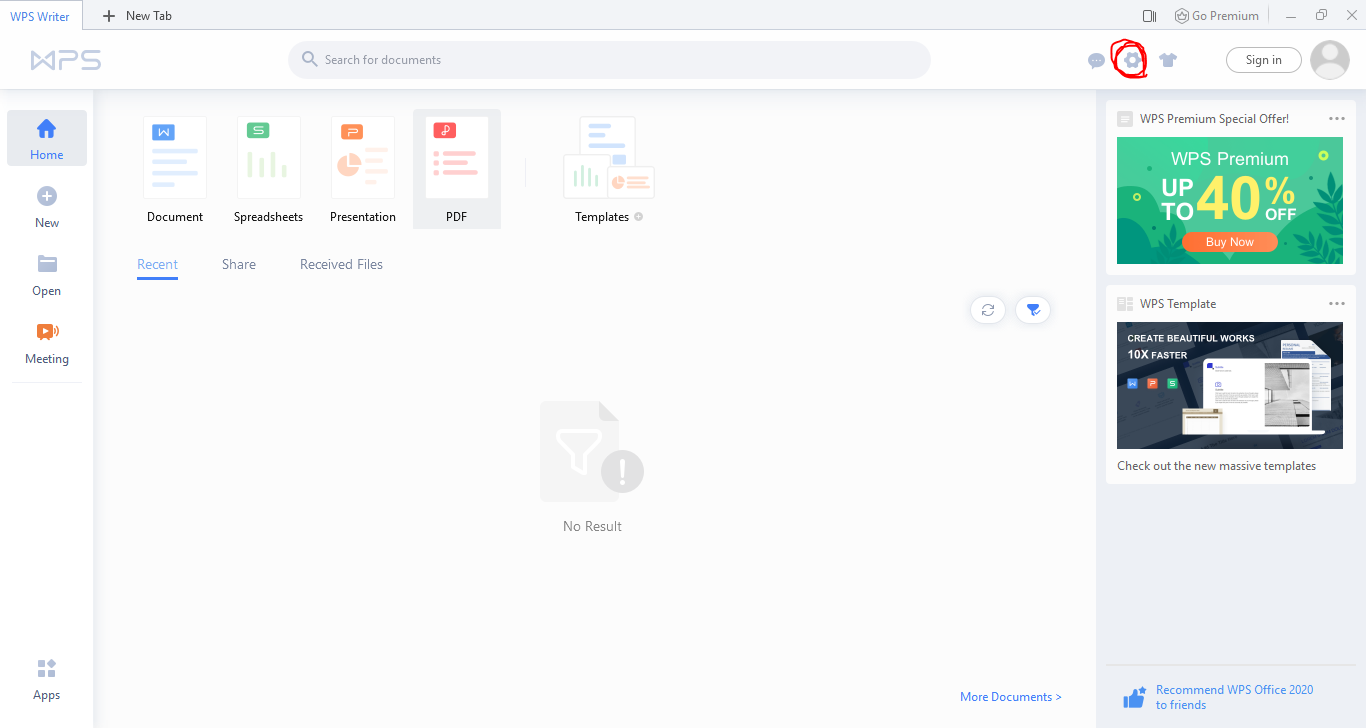
Task: Open the More Documents link
Action: pos(1011,697)
